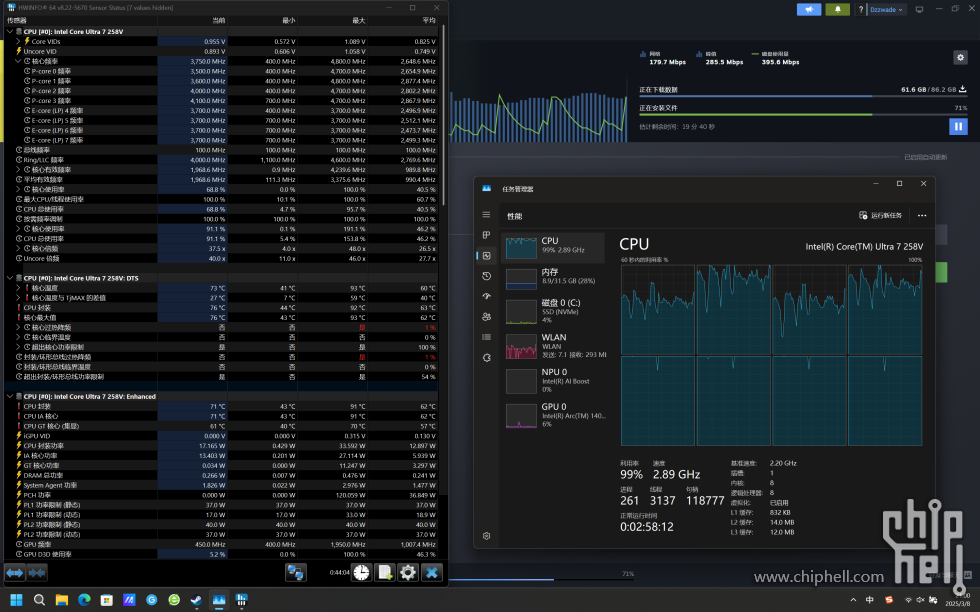Click Steam announcements megaphone button
This screenshot has height=612, width=980.
point(809,9)
